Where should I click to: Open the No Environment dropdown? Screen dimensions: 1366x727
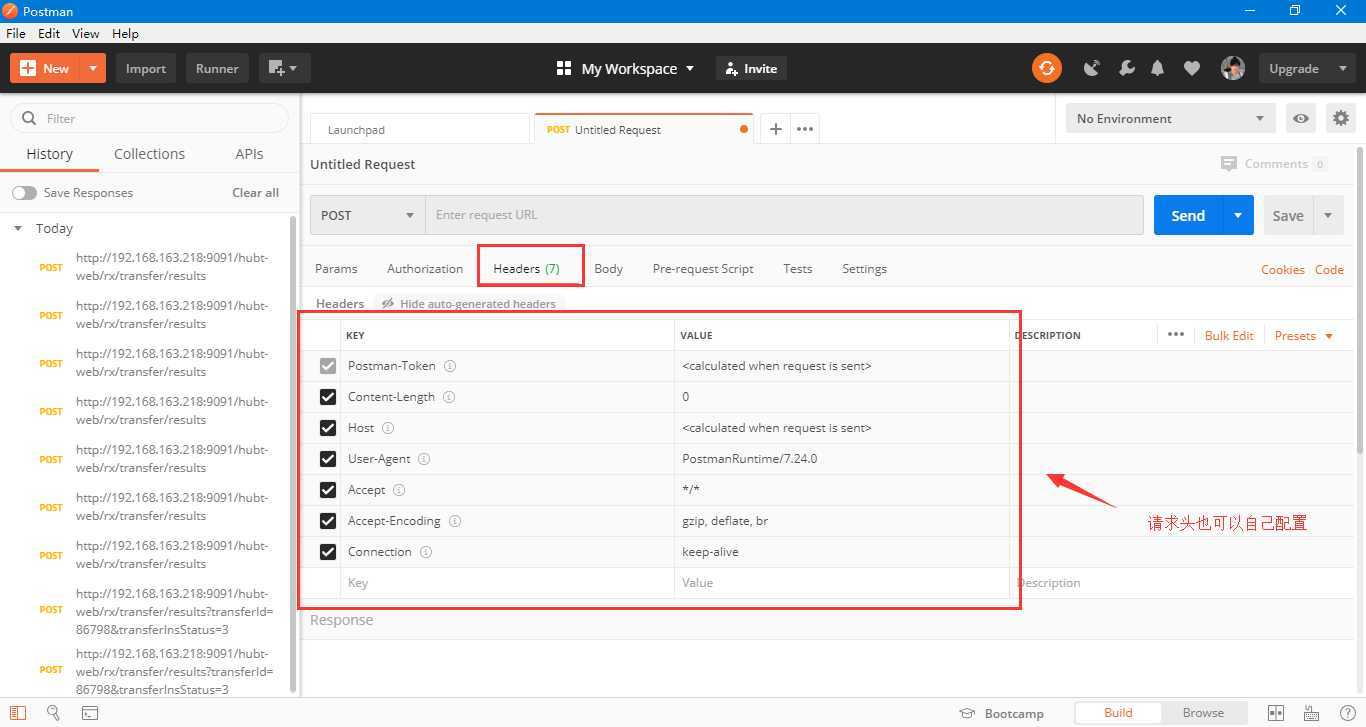click(x=1170, y=118)
